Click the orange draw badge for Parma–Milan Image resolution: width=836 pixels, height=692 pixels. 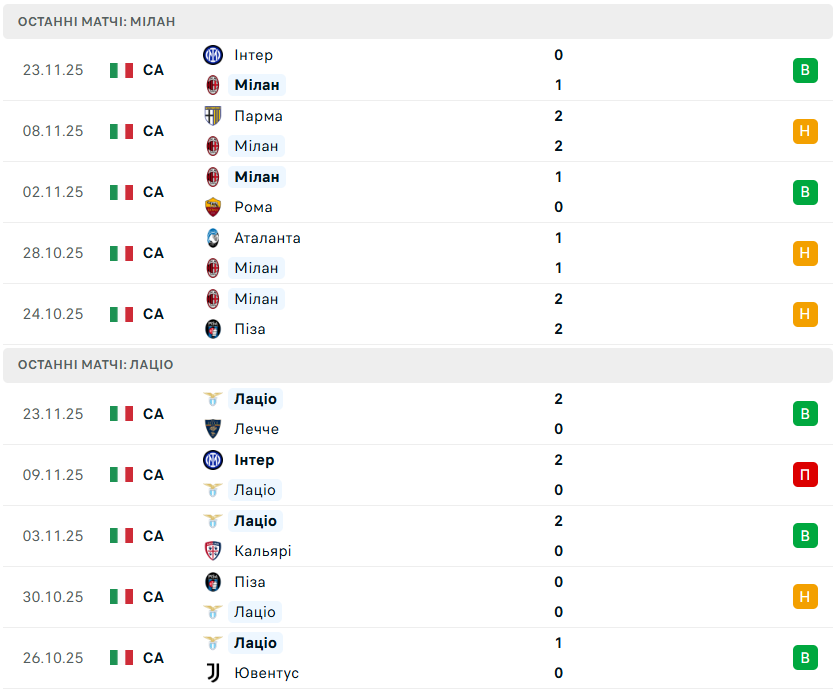(x=805, y=131)
